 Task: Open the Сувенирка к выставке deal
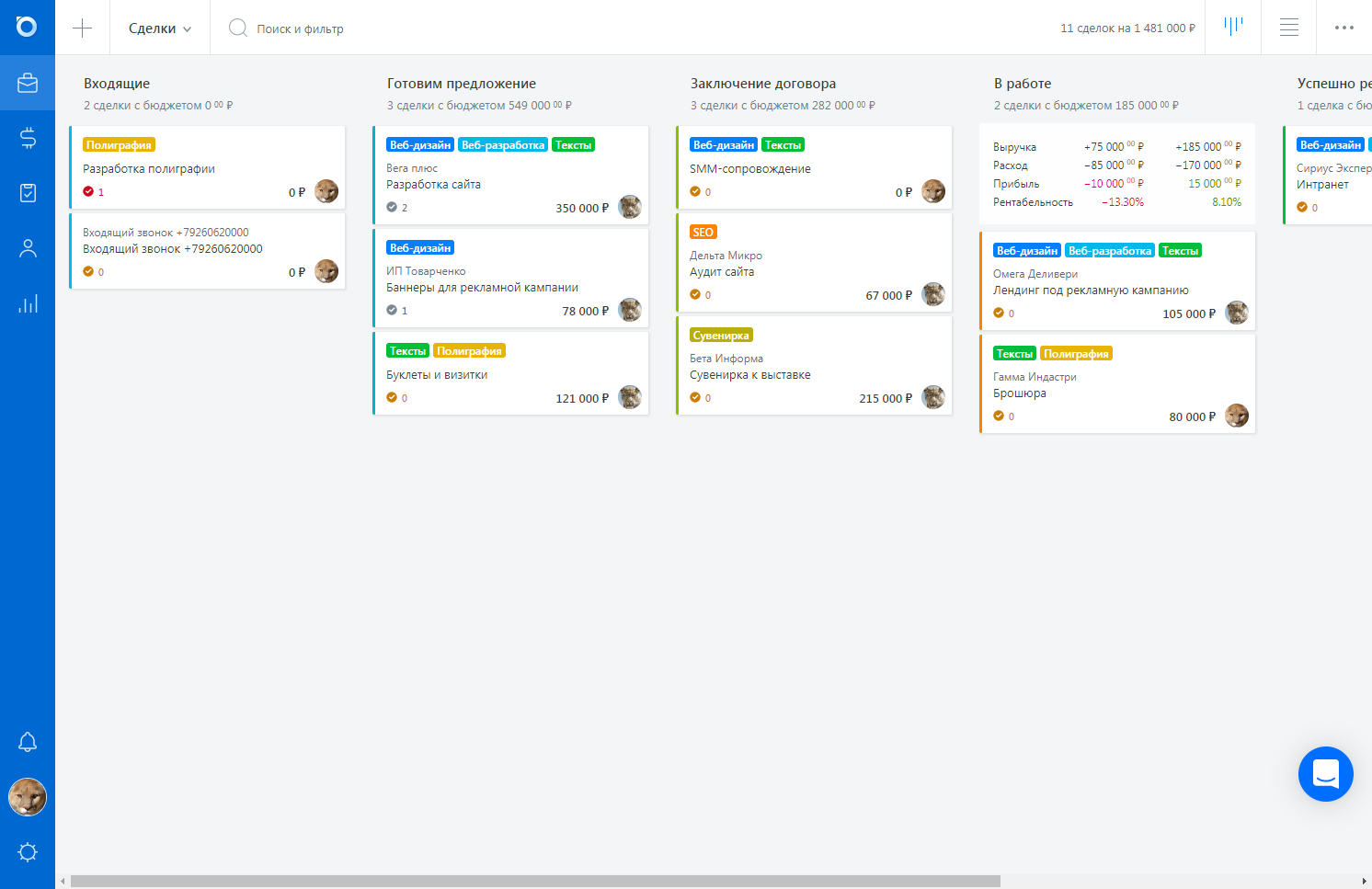point(750,375)
